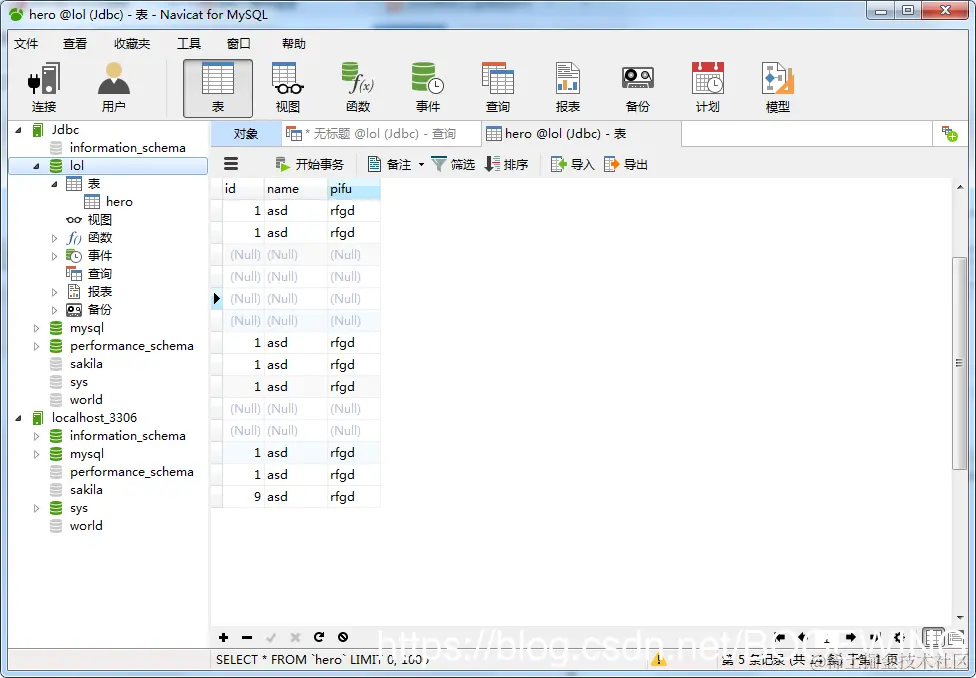Screen dimensions: 976x678
Task: Switch to the 无标题 query tab
Action: pos(381,134)
